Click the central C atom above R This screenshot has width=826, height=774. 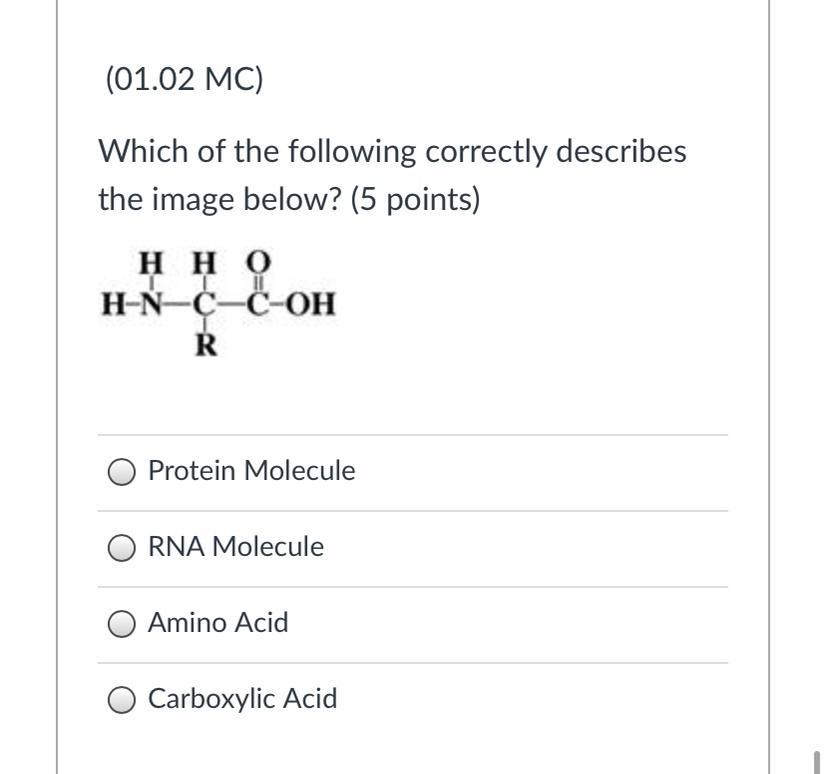pos(205,303)
